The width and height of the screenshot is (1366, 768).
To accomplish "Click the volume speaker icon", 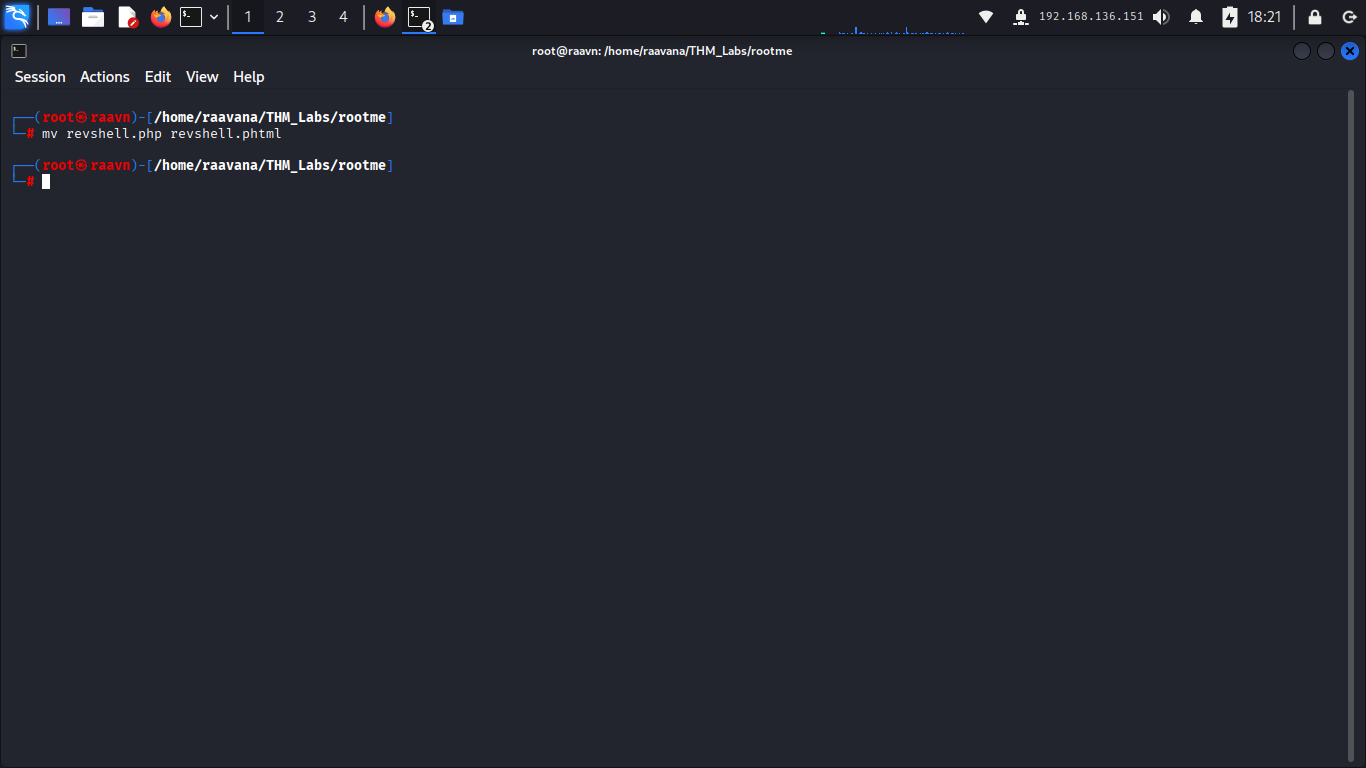I will (1161, 17).
